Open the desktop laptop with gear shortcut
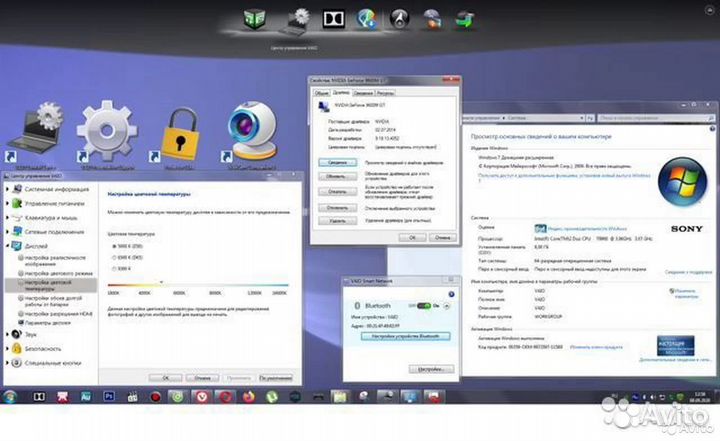The image size is (720, 441). (36, 131)
